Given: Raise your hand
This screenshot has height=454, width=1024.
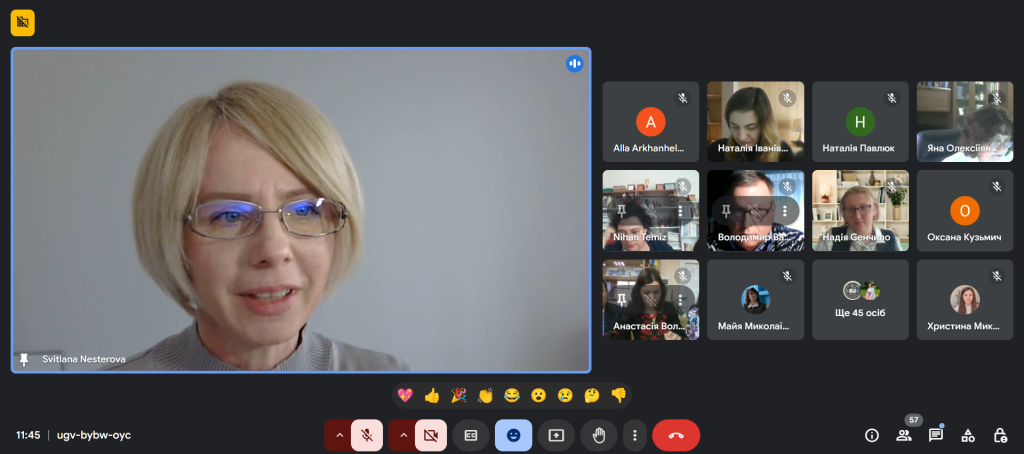Looking at the screenshot, I should [x=599, y=435].
